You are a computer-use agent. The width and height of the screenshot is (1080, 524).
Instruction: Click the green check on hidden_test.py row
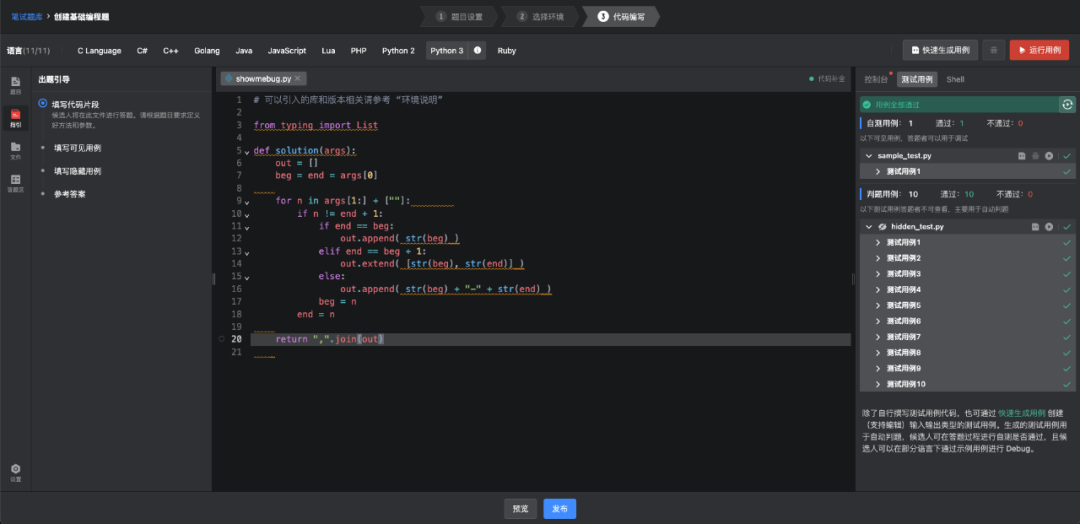tap(1067, 227)
